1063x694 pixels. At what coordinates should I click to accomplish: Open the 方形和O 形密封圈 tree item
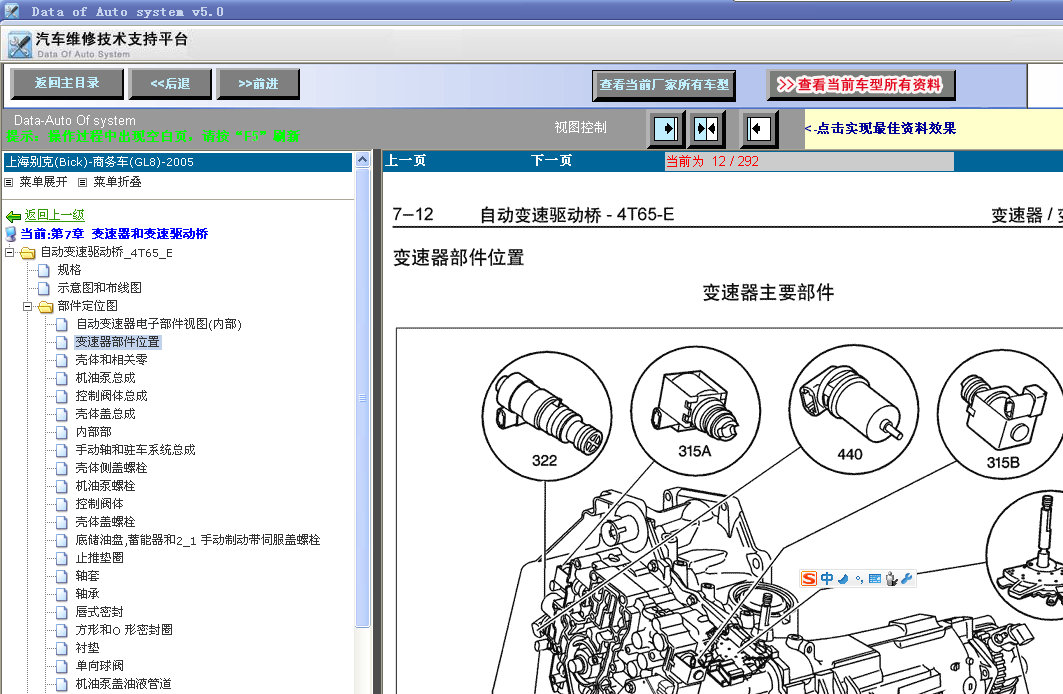pyautogui.click(x=124, y=630)
